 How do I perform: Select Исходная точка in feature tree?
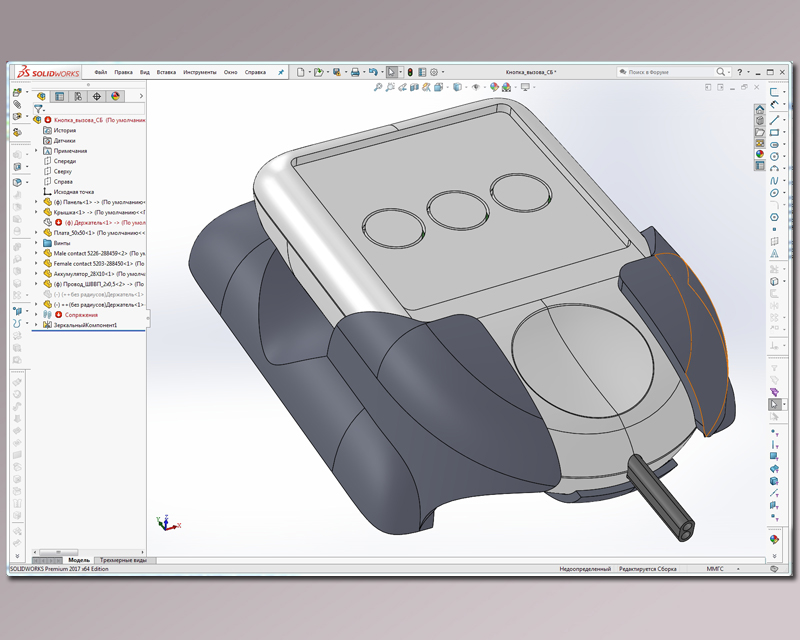tap(73, 191)
